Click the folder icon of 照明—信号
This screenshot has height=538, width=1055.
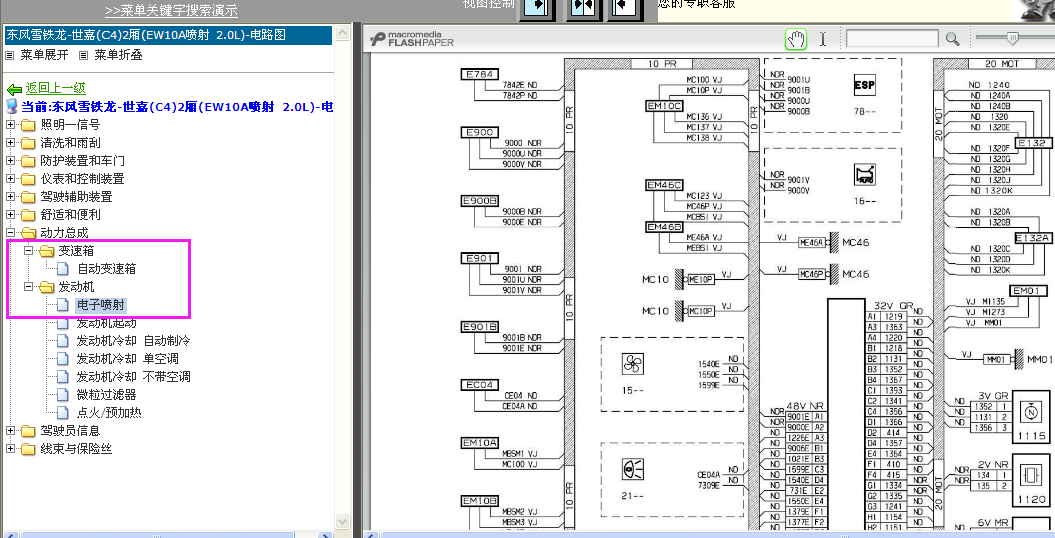(28, 125)
